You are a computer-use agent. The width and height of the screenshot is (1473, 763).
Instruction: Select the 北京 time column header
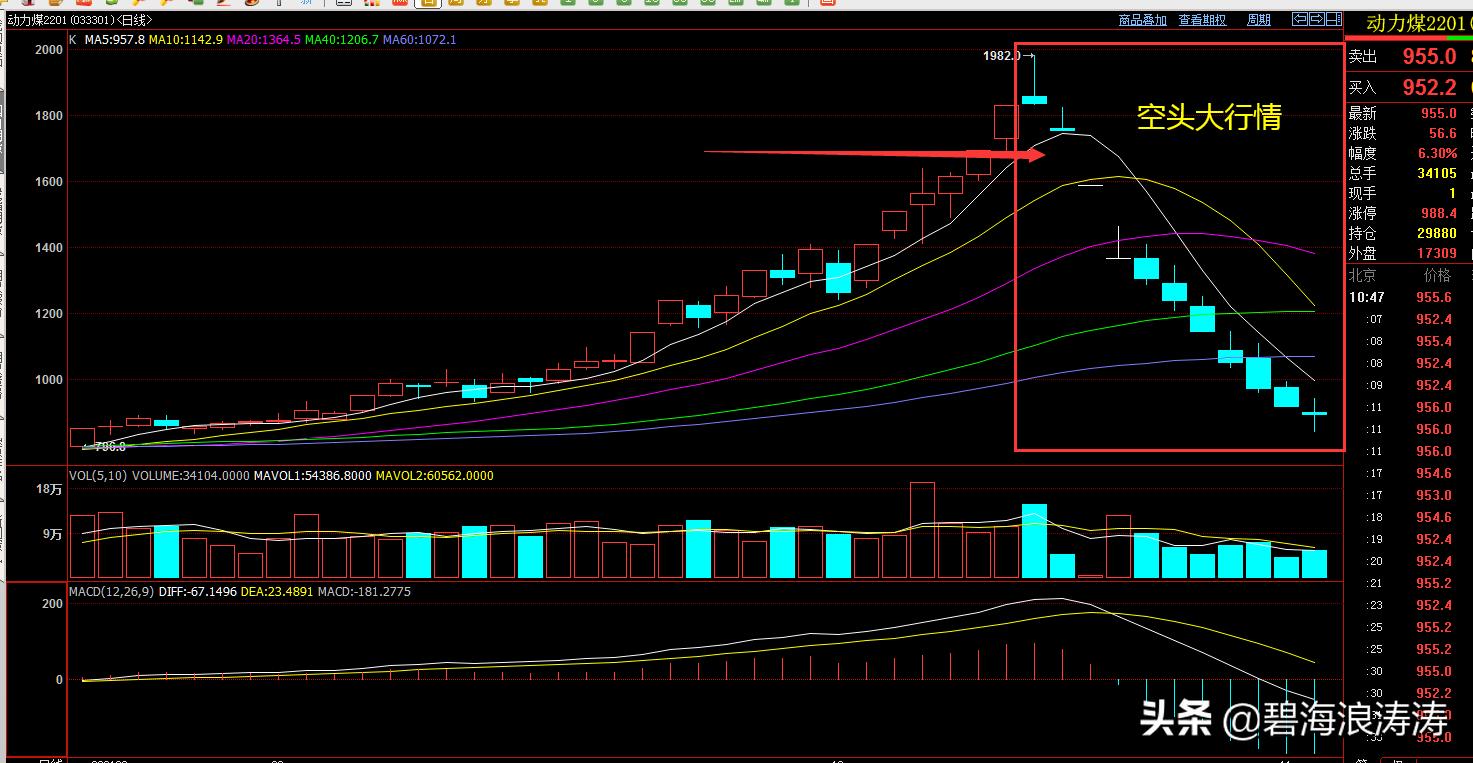1362,275
